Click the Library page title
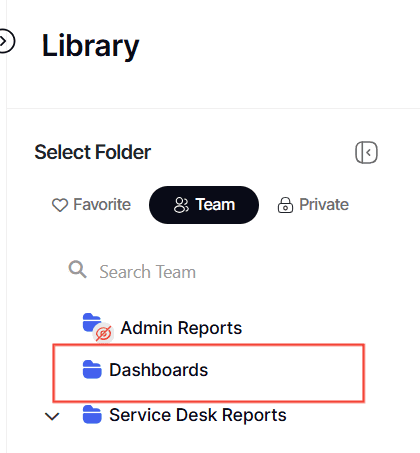The height and width of the screenshot is (453, 420). click(x=90, y=46)
